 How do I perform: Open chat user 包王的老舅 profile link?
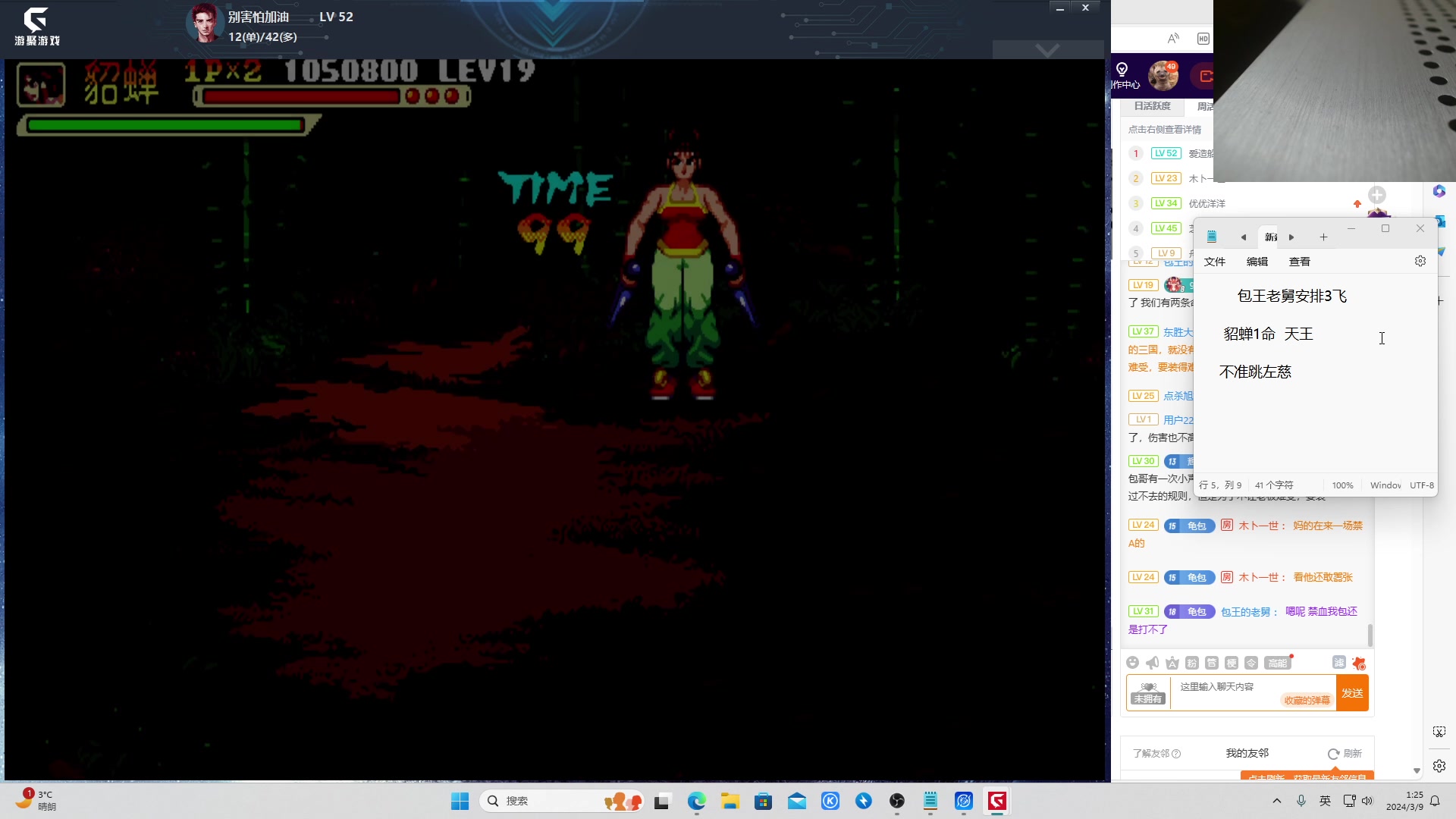pos(1245,612)
